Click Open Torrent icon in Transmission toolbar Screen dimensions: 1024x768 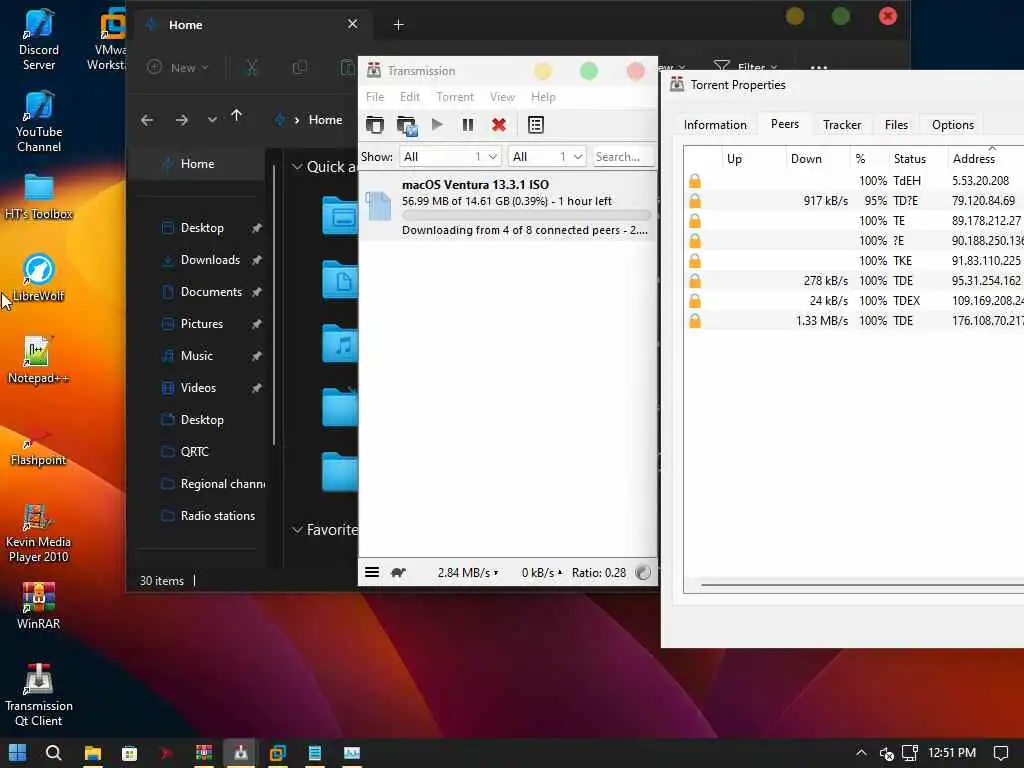click(375, 124)
